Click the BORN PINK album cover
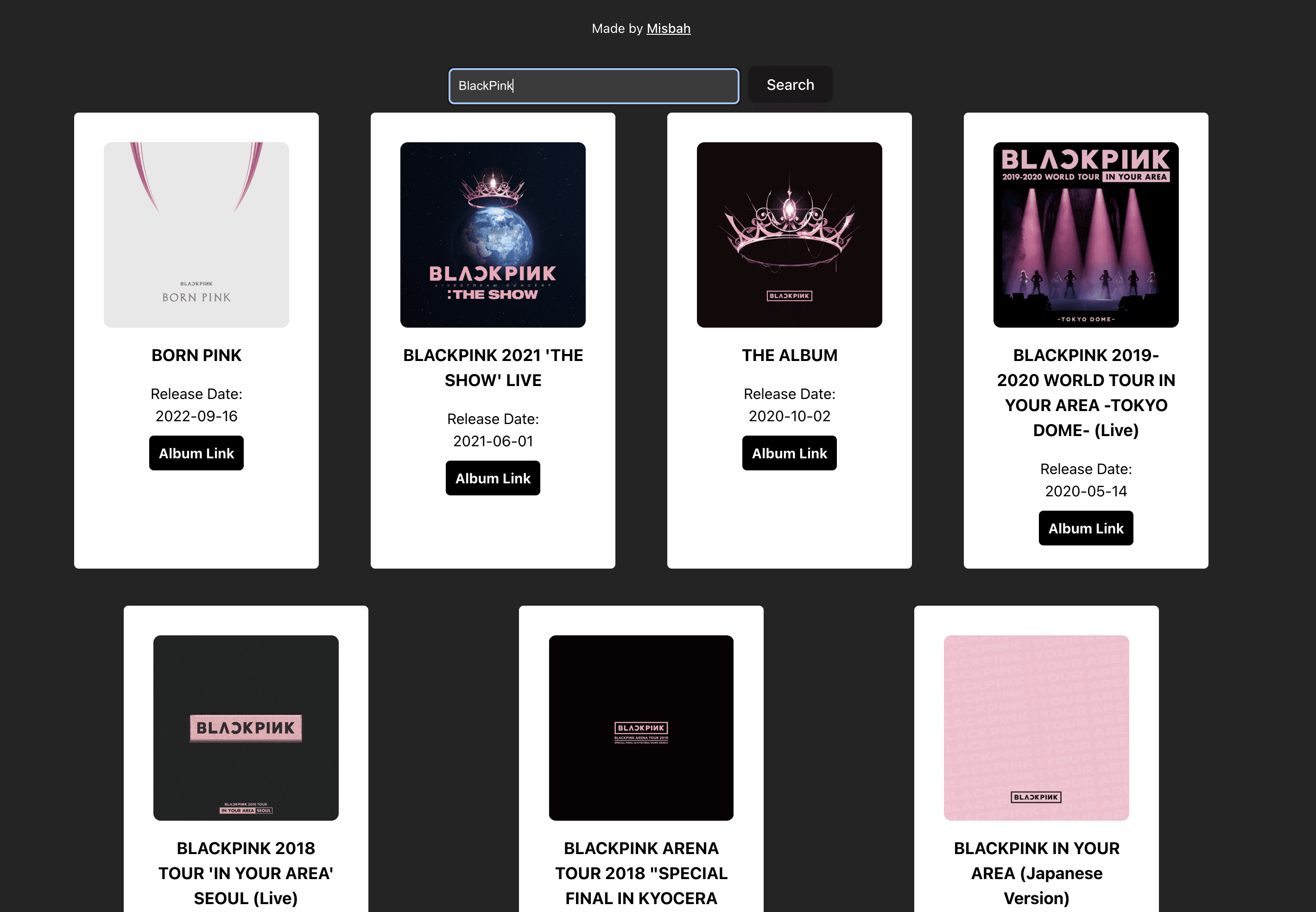This screenshot has height=912, width=1316. pos(196,235)
